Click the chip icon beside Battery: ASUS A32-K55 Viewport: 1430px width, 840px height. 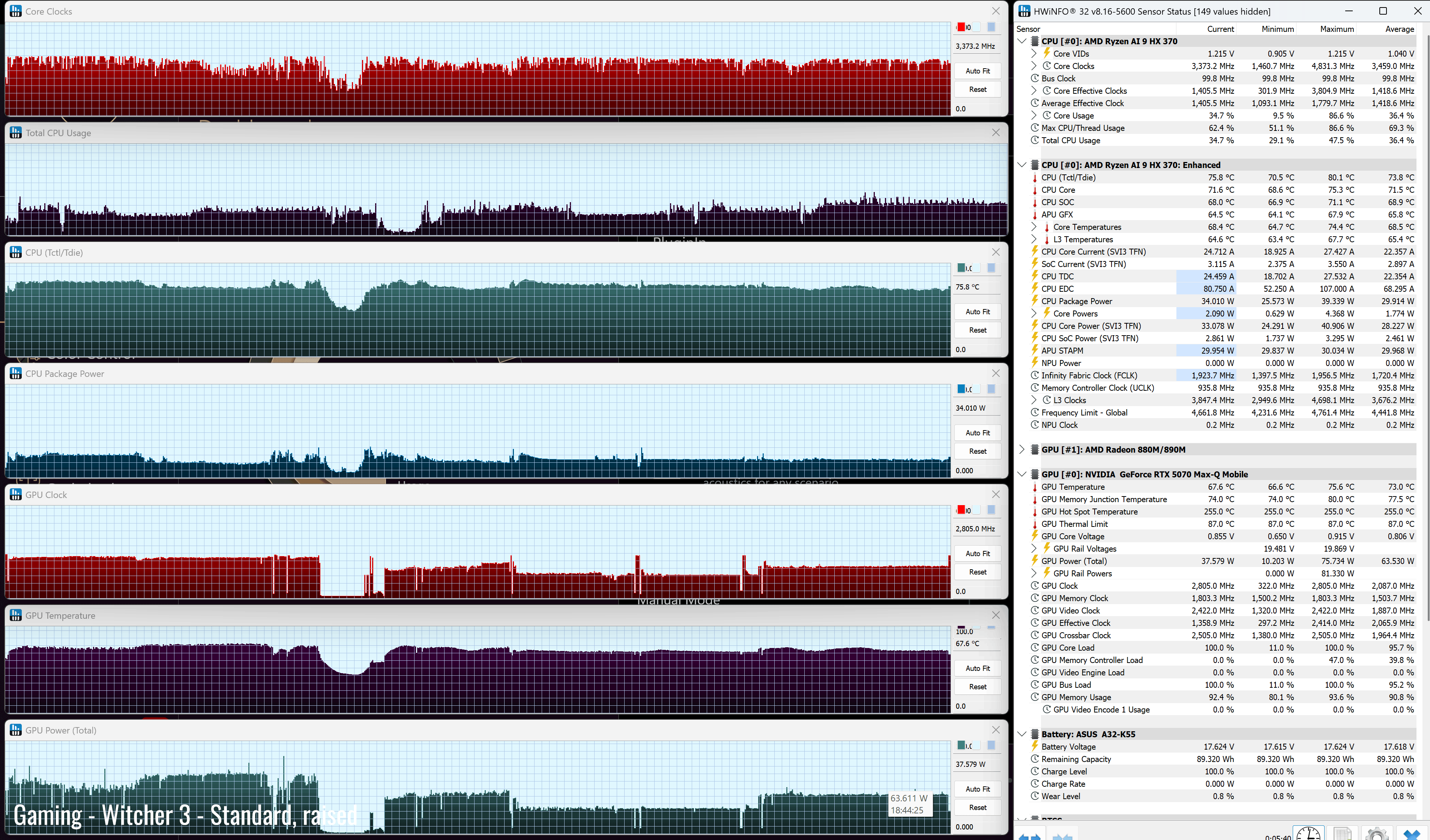click(x=1035, y=734)
